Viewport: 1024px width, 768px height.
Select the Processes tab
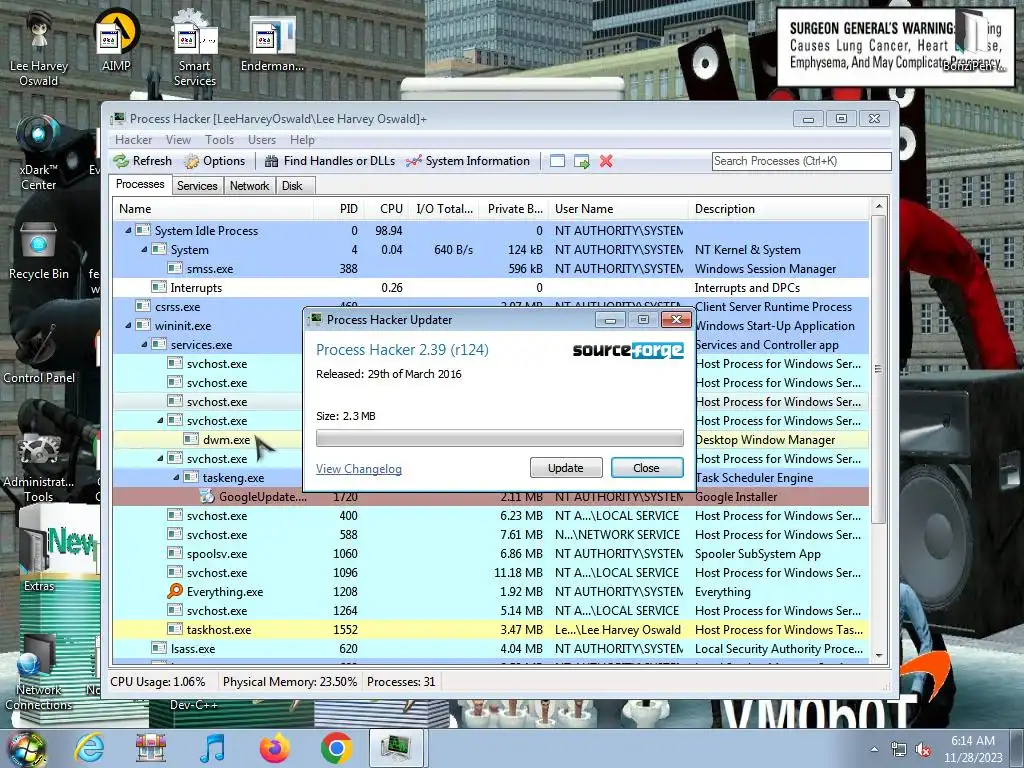click(x=140, y=184)
